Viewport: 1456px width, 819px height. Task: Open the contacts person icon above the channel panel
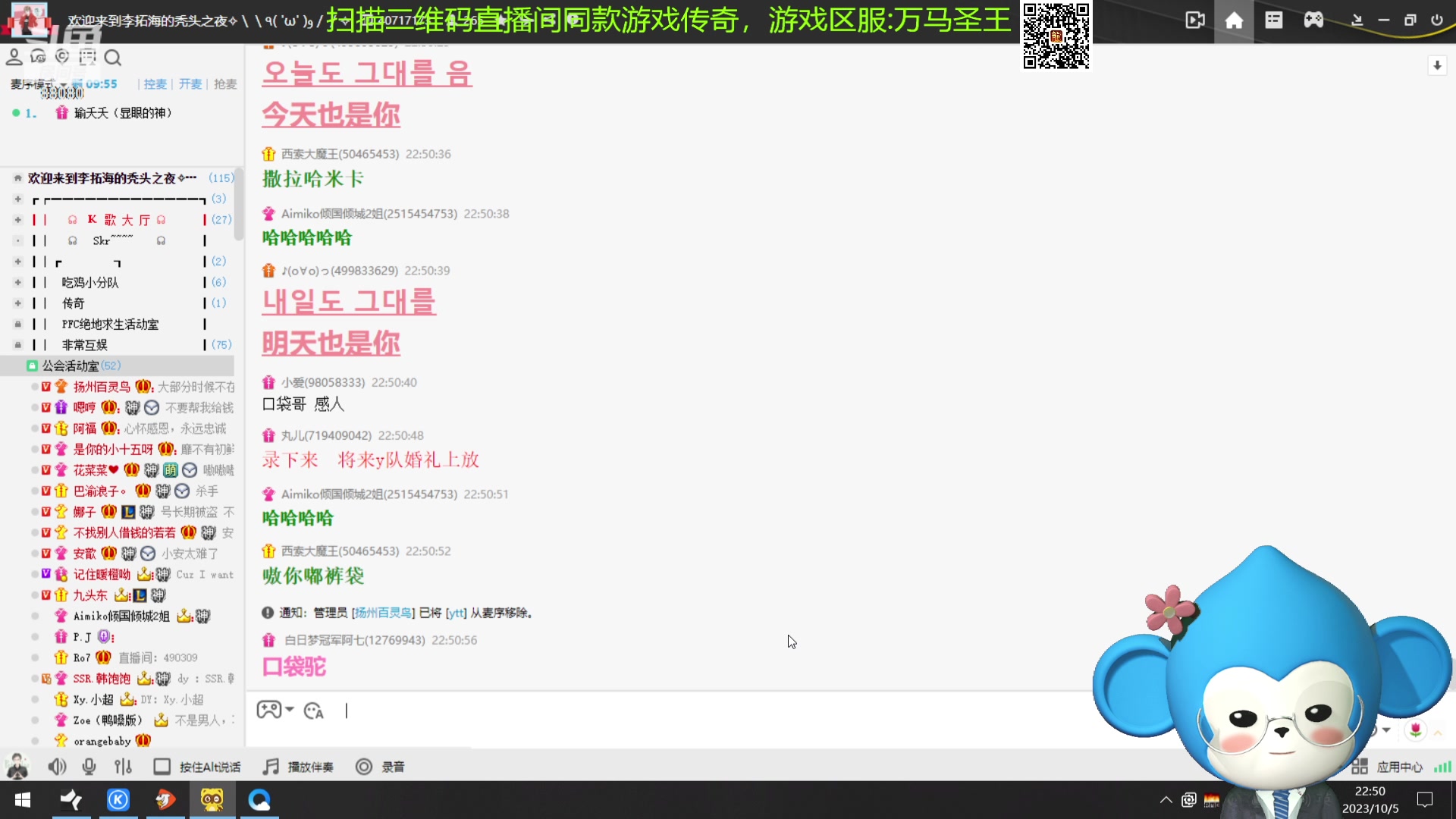point(14,57)
